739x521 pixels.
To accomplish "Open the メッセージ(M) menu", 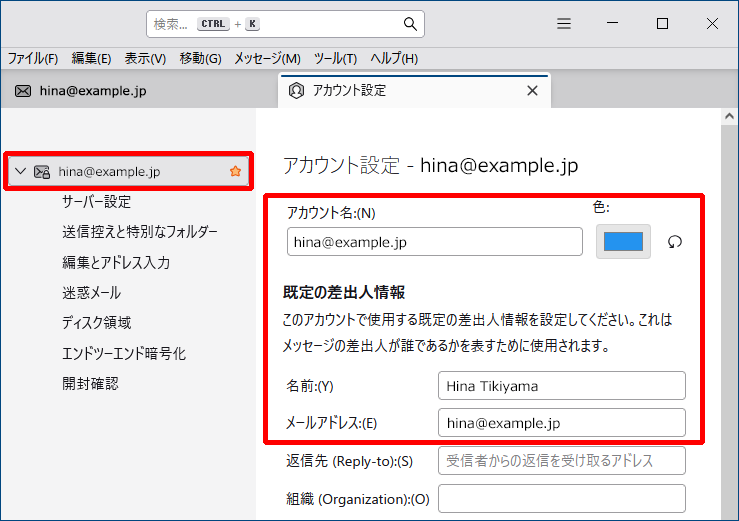I will pyautogui.click(x=267, y=58).
